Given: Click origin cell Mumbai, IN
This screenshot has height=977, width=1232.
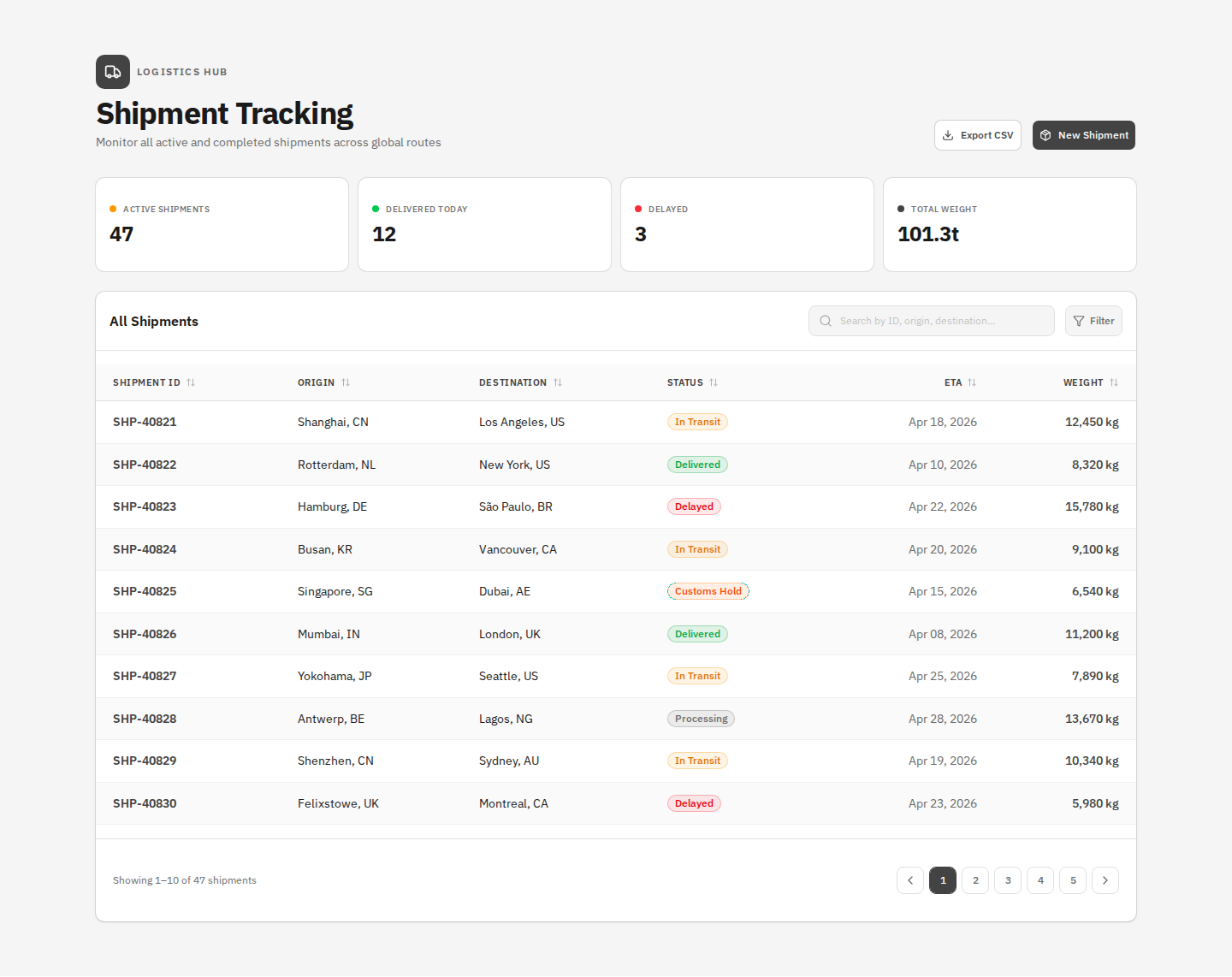Looking at the screenshot, I should [x=329, y=634].
